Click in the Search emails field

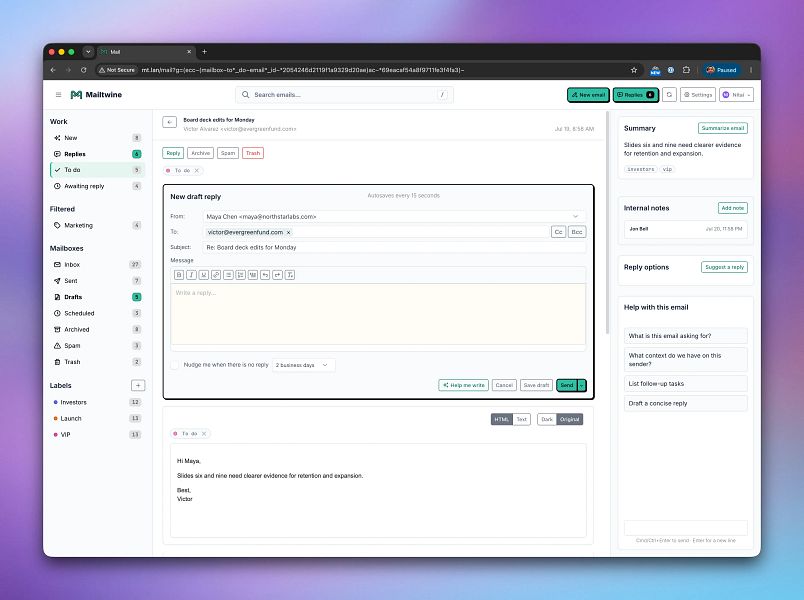coord(344,95)
